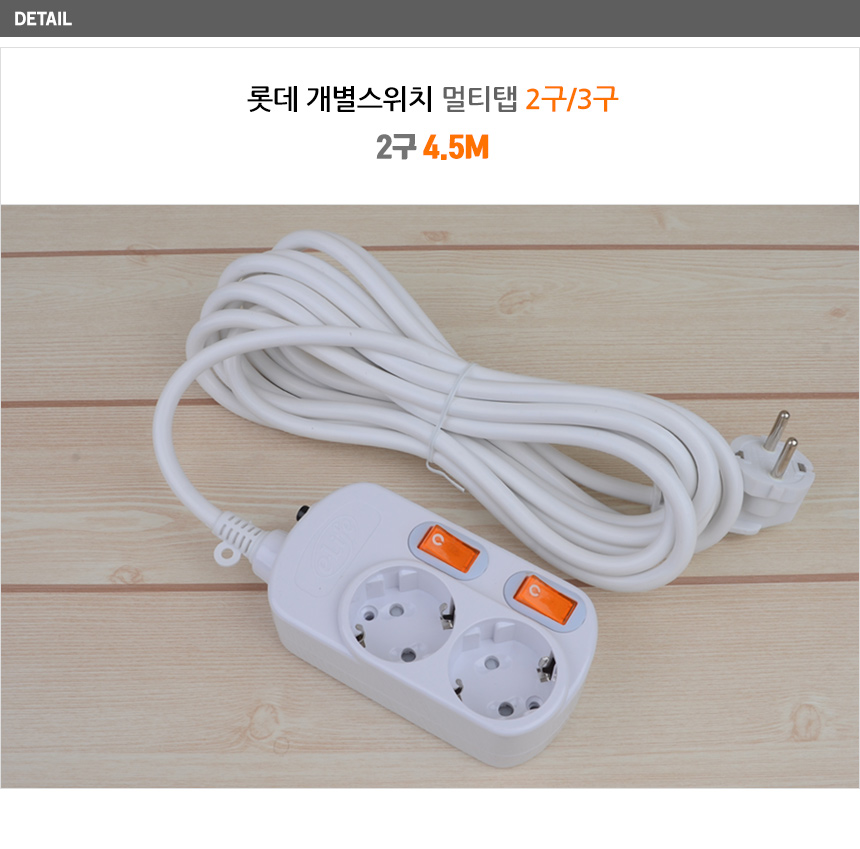This screenshot has width=860, height=849.
Task: Toggle the lower orange rocker switch
Action: 544,600
